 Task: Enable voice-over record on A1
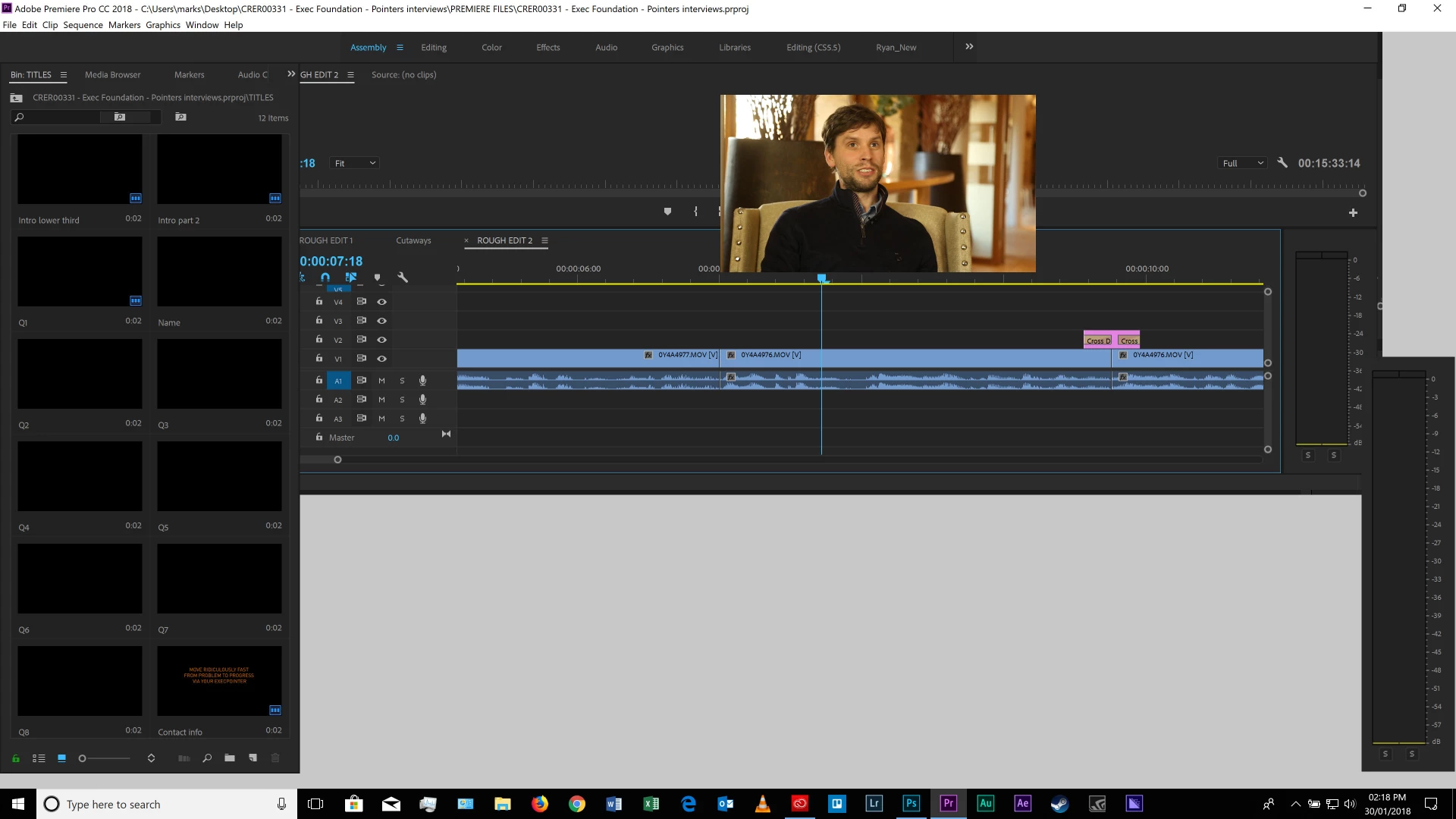pos(422,381)
